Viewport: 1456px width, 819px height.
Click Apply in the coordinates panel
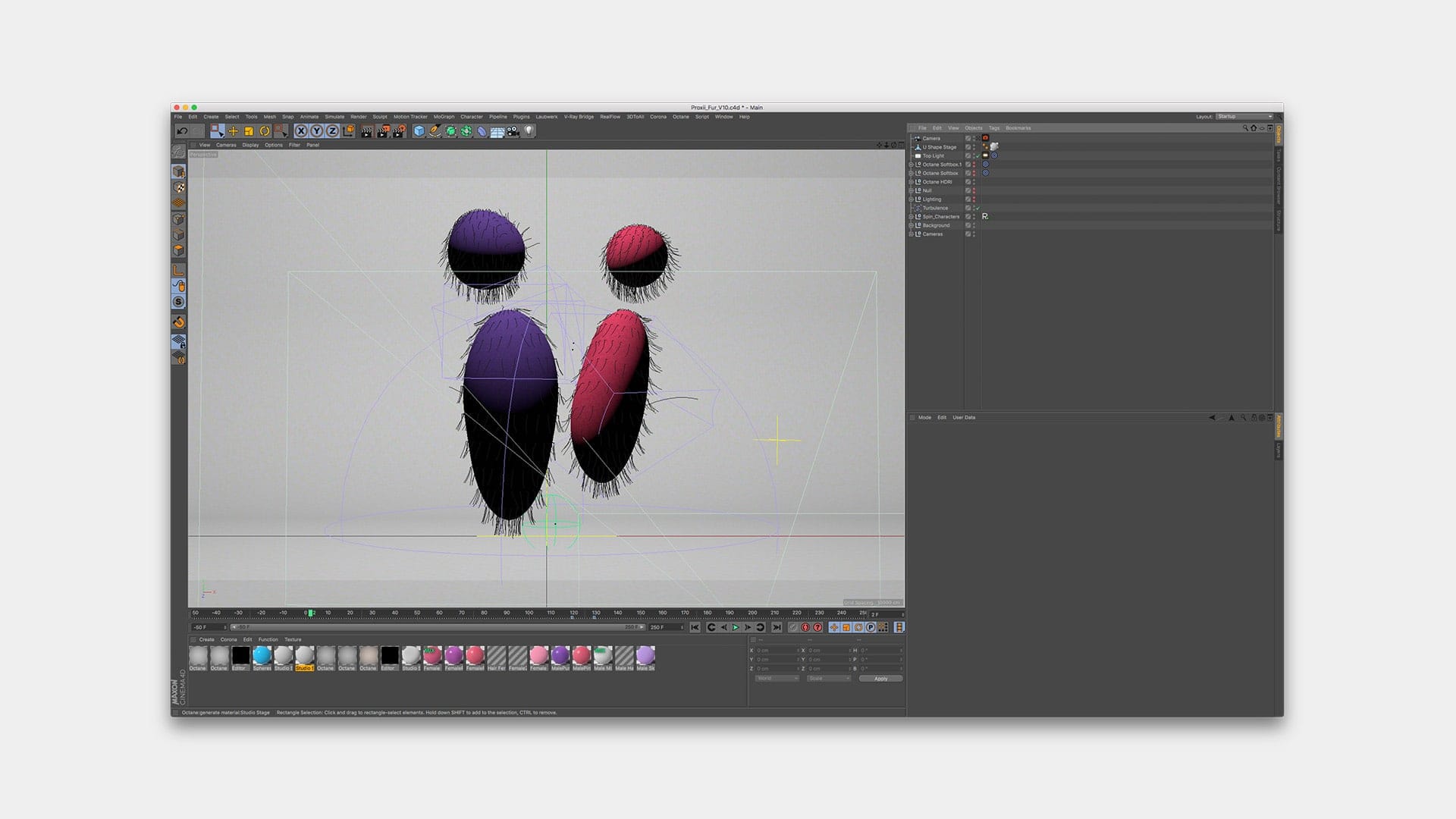coord(880,679)
